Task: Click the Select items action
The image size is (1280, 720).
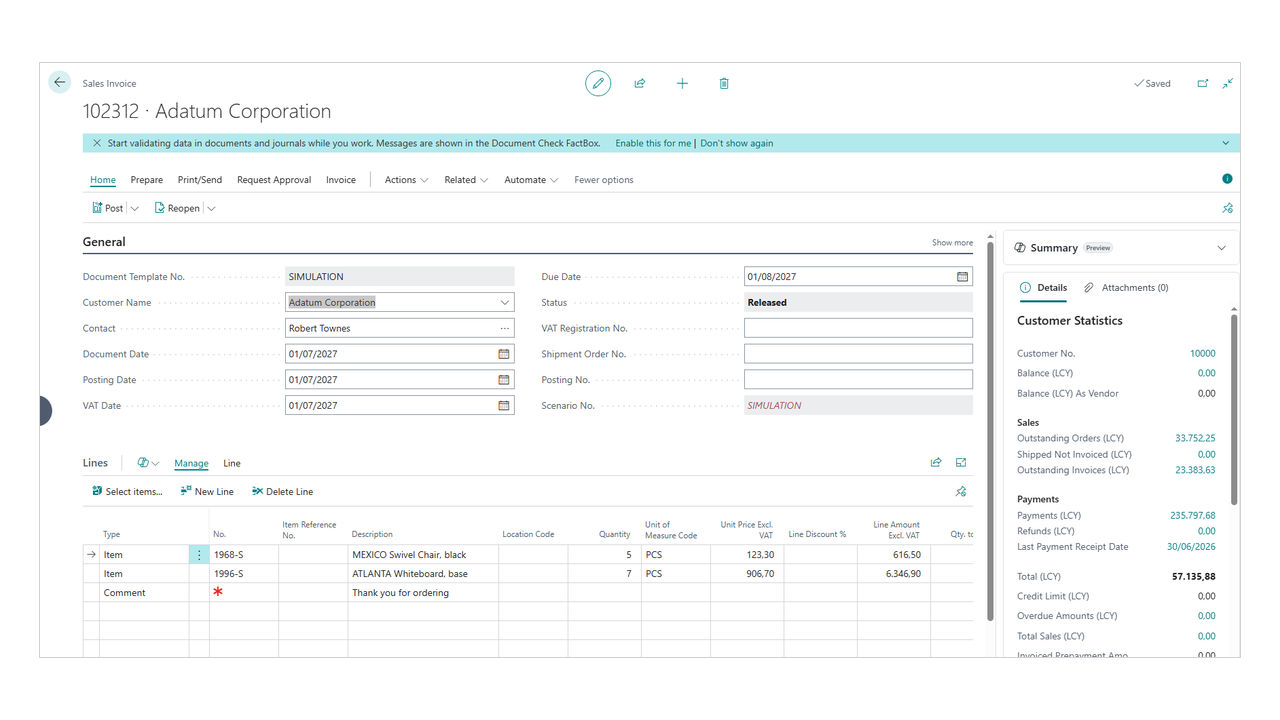Action: click(x=127, y=492)
